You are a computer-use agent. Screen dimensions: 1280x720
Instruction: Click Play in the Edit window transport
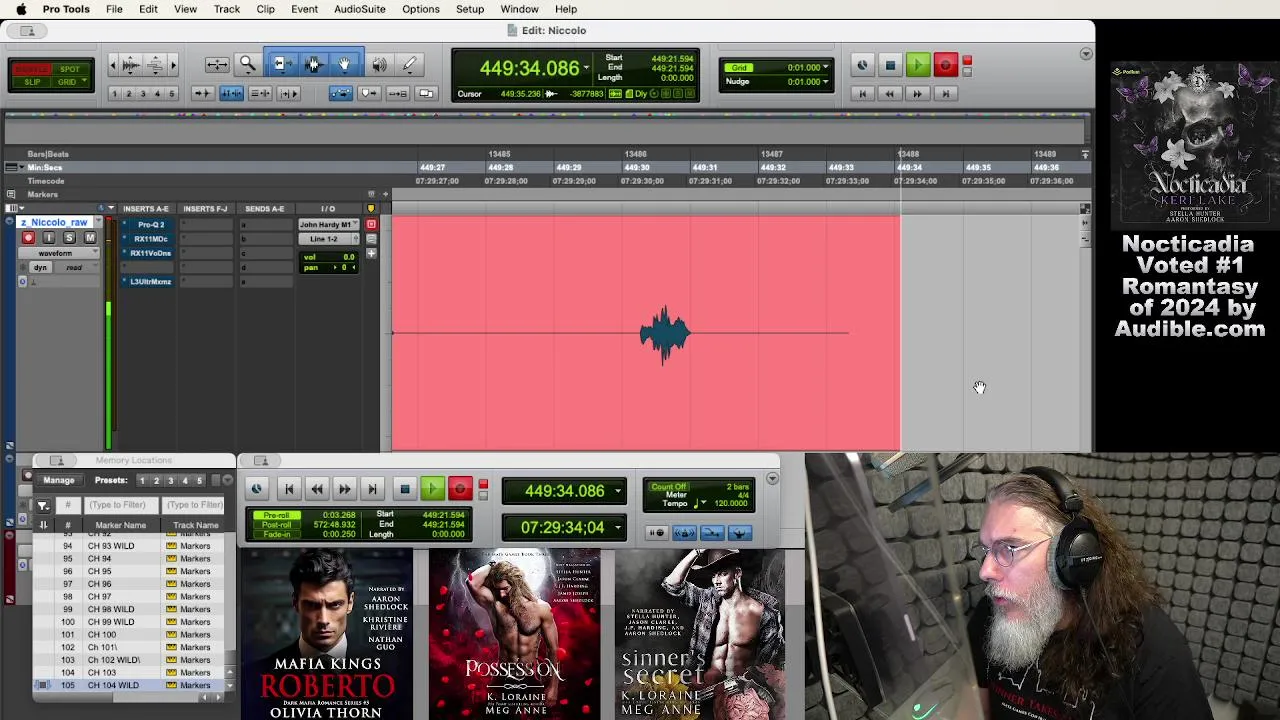pos(917,66)
